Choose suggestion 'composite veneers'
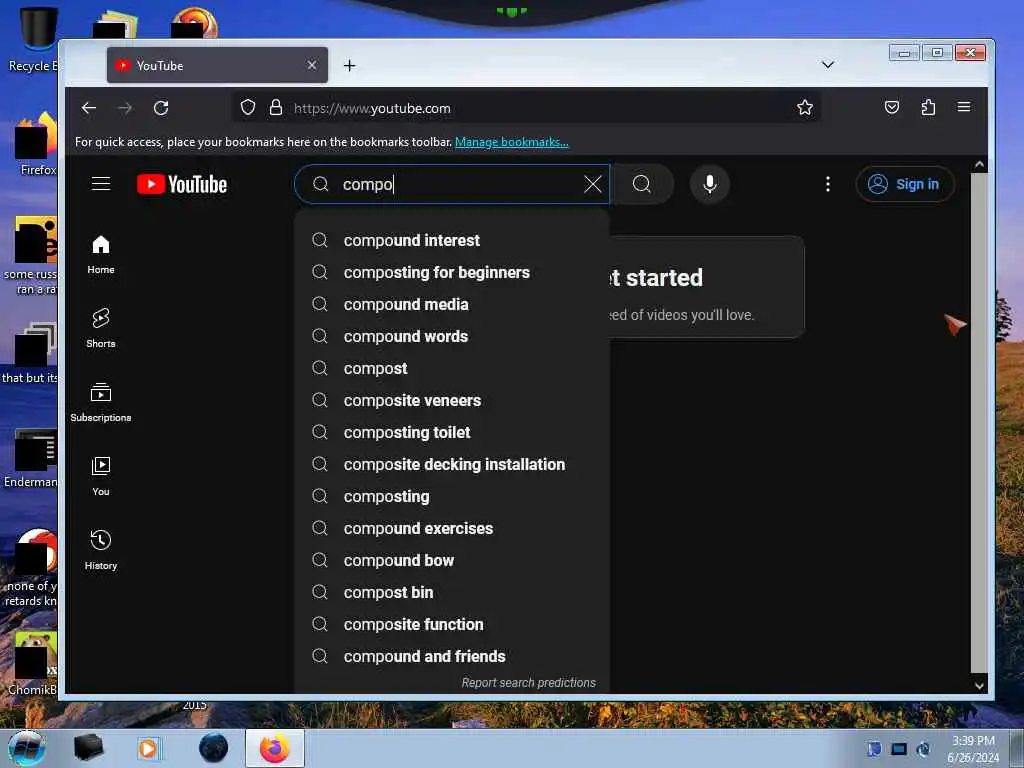This screenshot has height=768, width=1024. click(451, 400)
